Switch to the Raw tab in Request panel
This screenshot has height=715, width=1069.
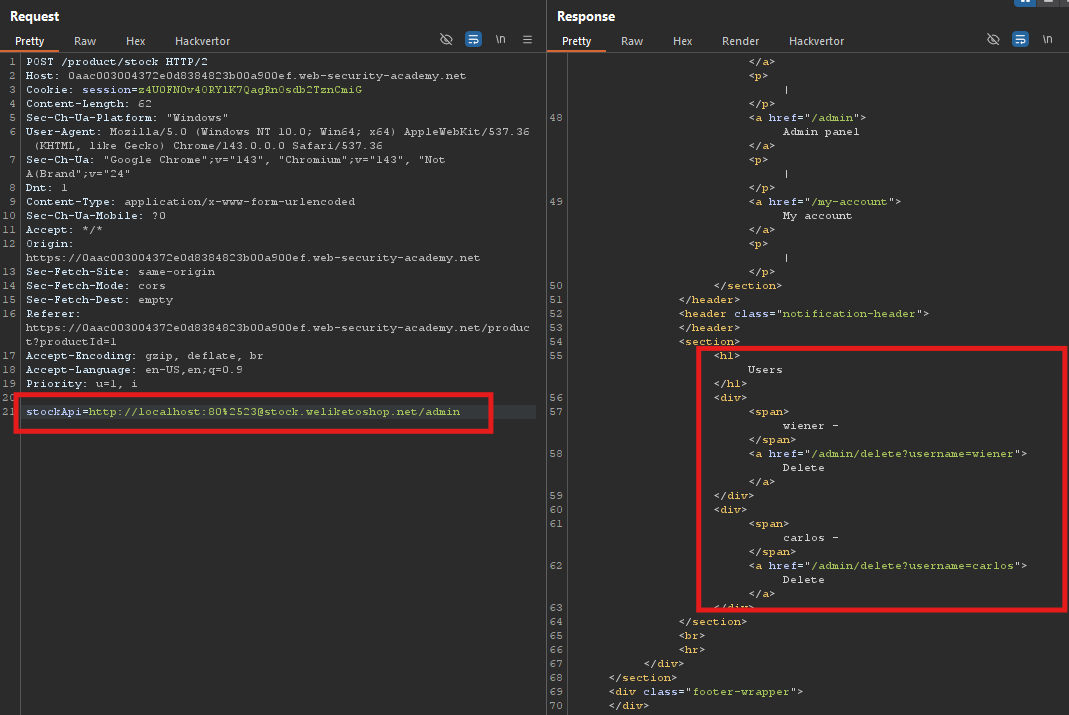pyautogui.click(x=85, y=41)
